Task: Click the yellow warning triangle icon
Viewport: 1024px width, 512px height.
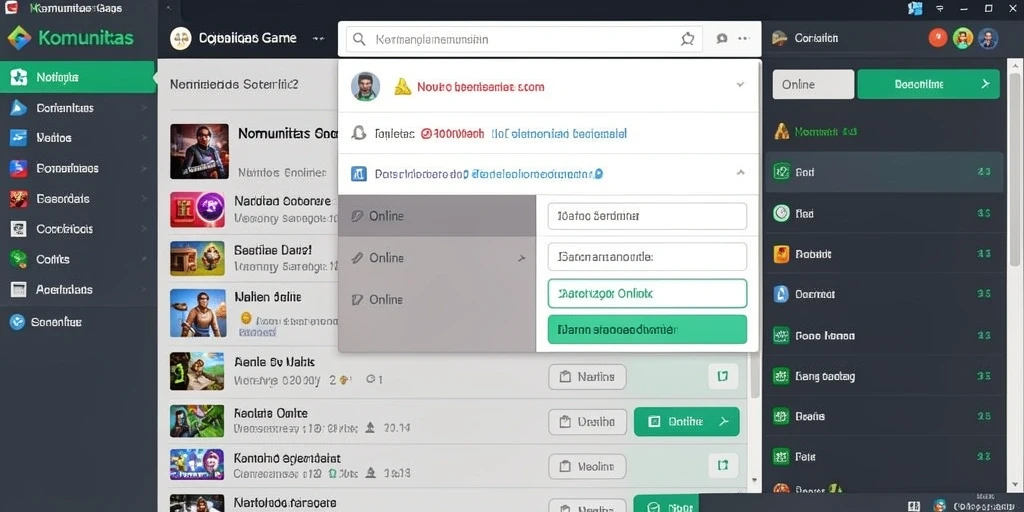Action: 403,86
